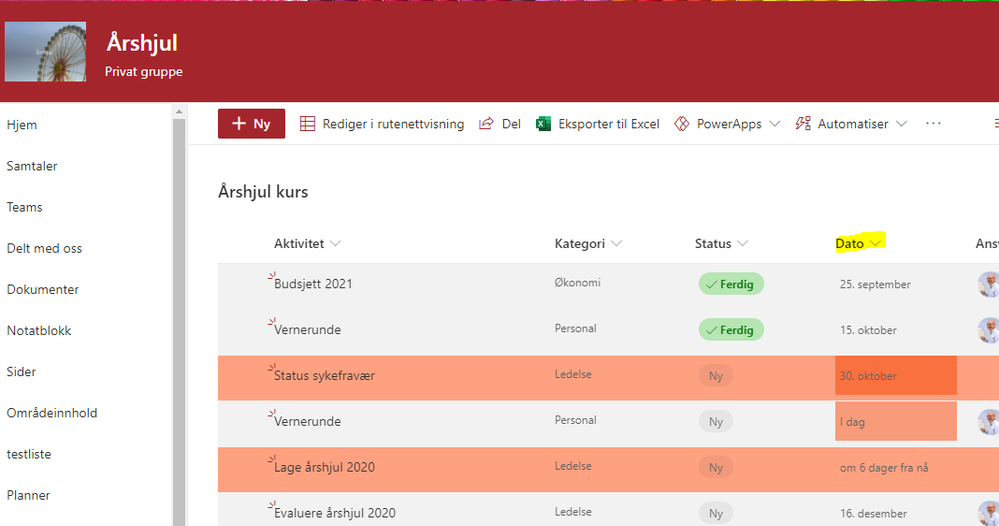Click the Ny status on Evaluere årshjul 2020
The width and height of the screenshot is (999, 526).
[x=716, y=513]
